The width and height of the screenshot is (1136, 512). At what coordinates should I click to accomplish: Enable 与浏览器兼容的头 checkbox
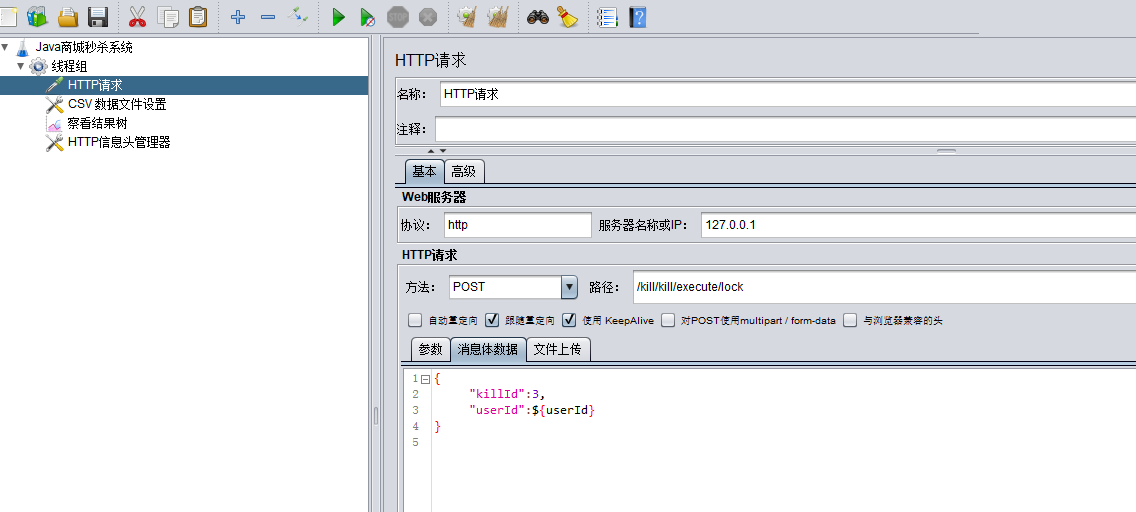click(850, 320)
